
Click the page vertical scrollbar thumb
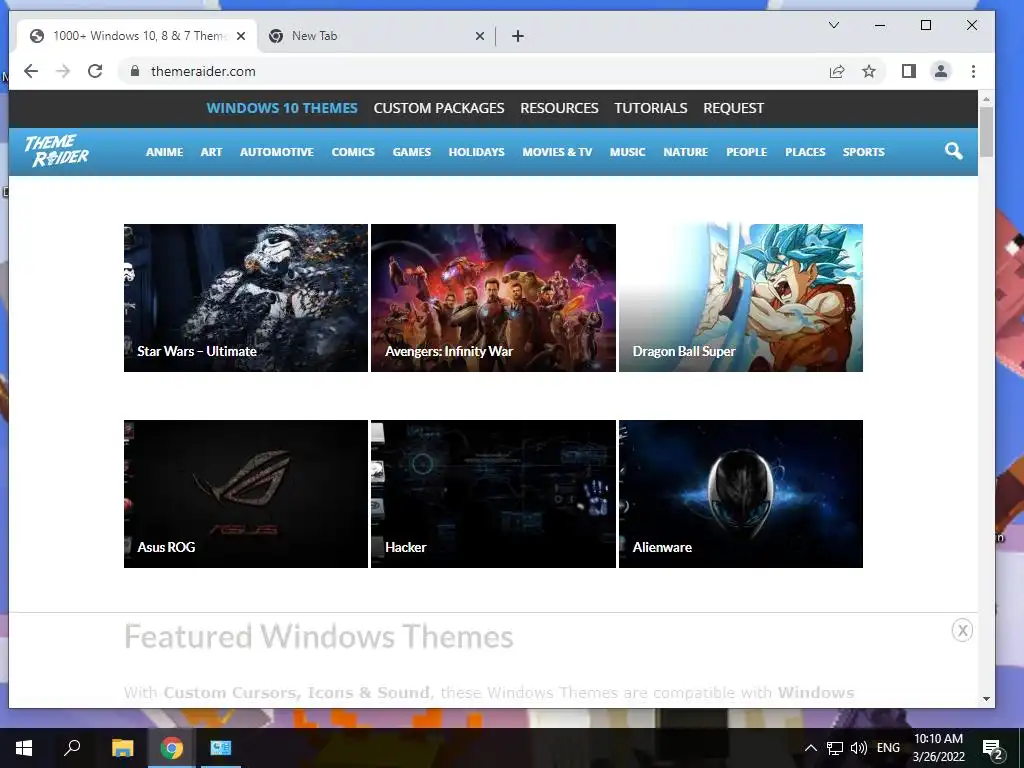point(986,131)
